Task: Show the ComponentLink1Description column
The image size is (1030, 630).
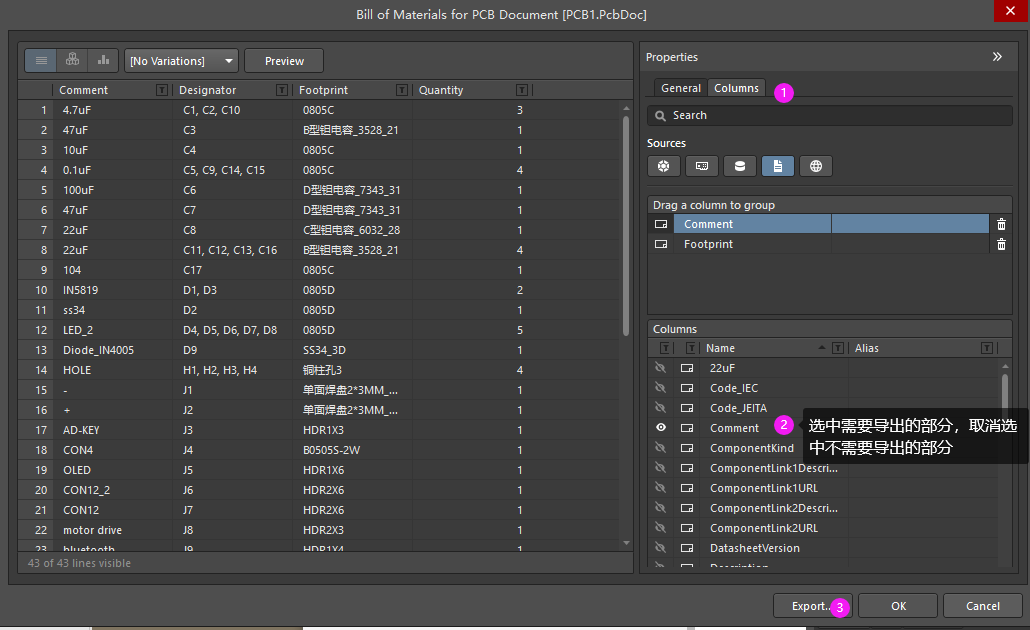Action: tap(661, 468)
